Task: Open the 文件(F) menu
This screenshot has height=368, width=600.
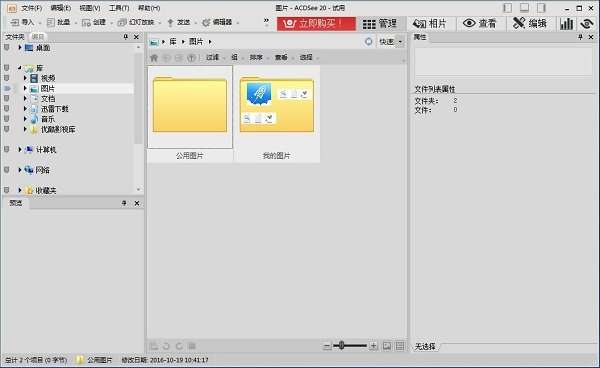Action: [31, 8]
